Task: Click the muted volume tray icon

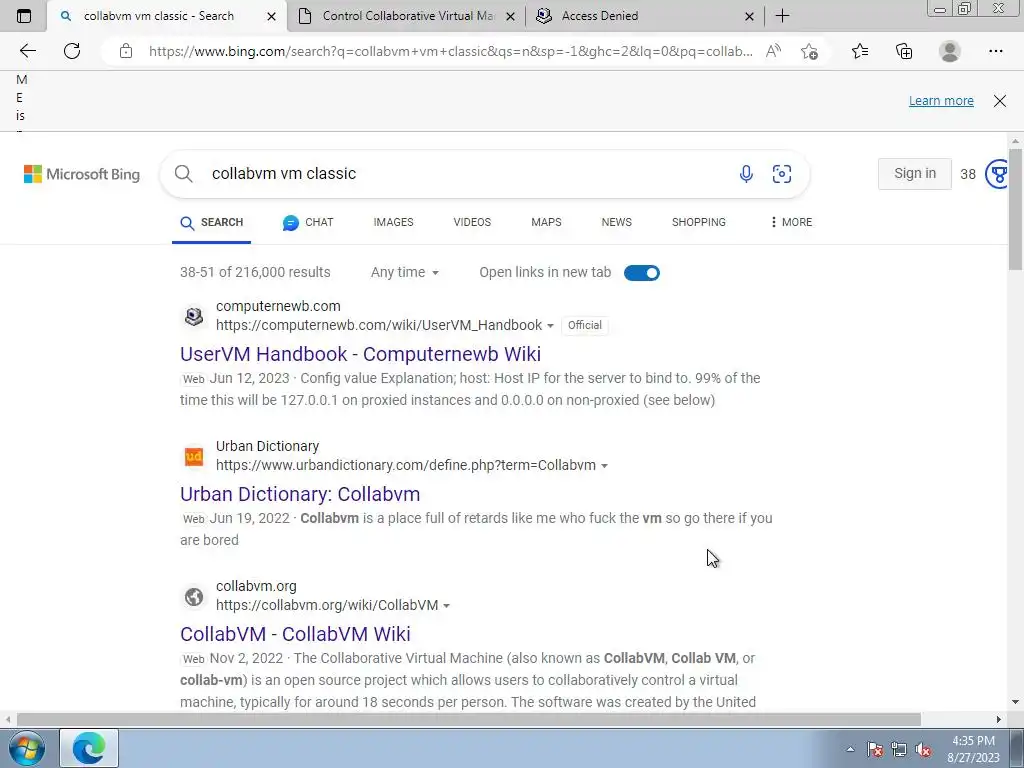Action: (x=923, y=749)
